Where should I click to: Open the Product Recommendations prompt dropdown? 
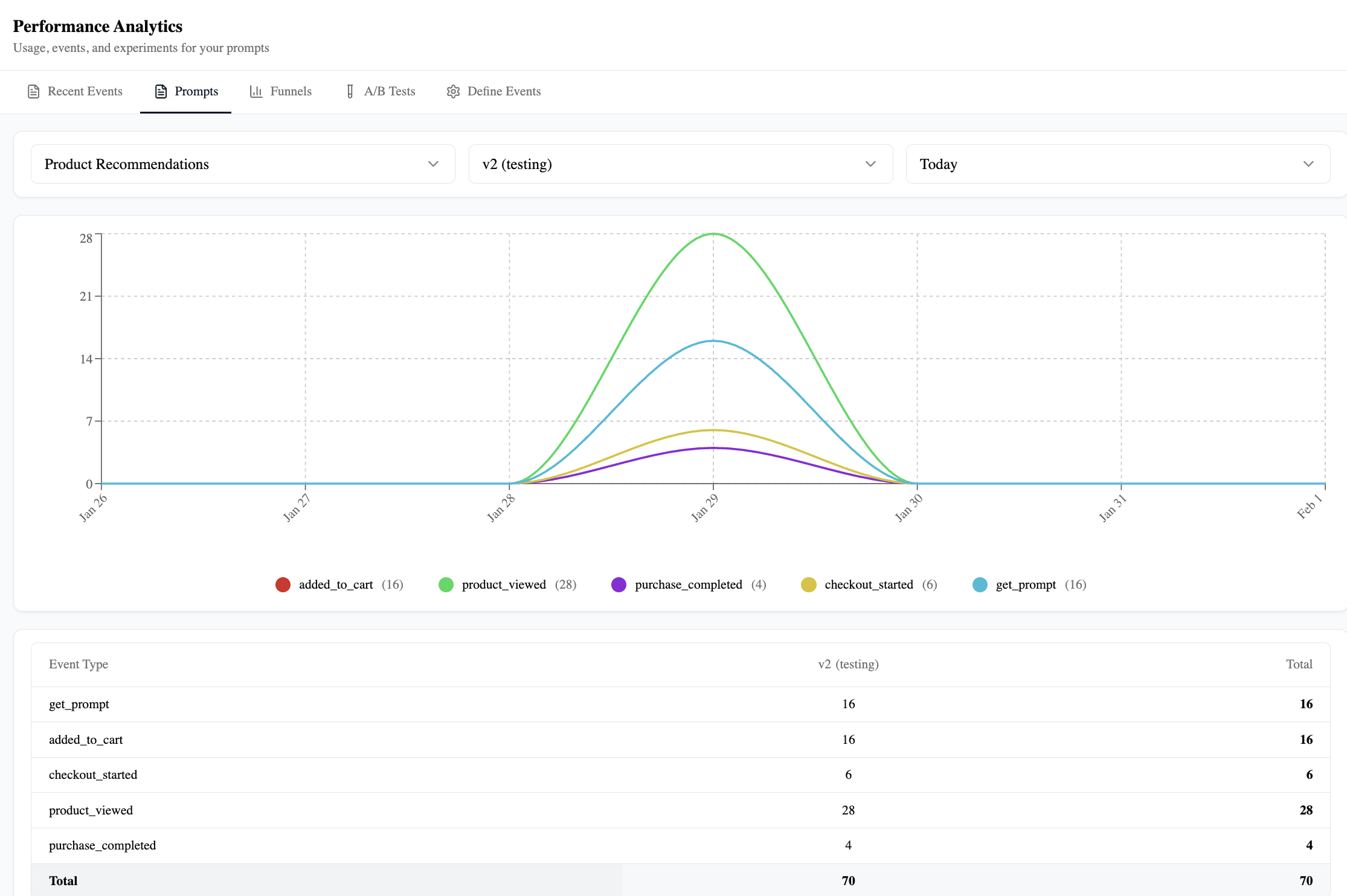tap(242, 164)
